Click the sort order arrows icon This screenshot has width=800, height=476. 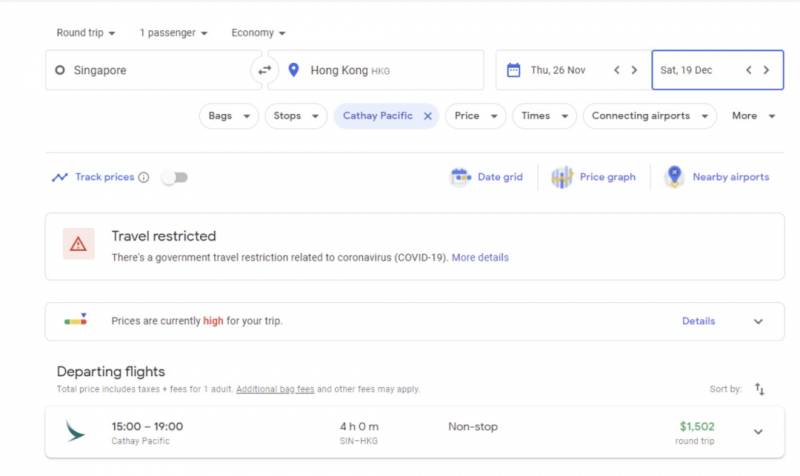pyautogui.click(x=760, y=389)
